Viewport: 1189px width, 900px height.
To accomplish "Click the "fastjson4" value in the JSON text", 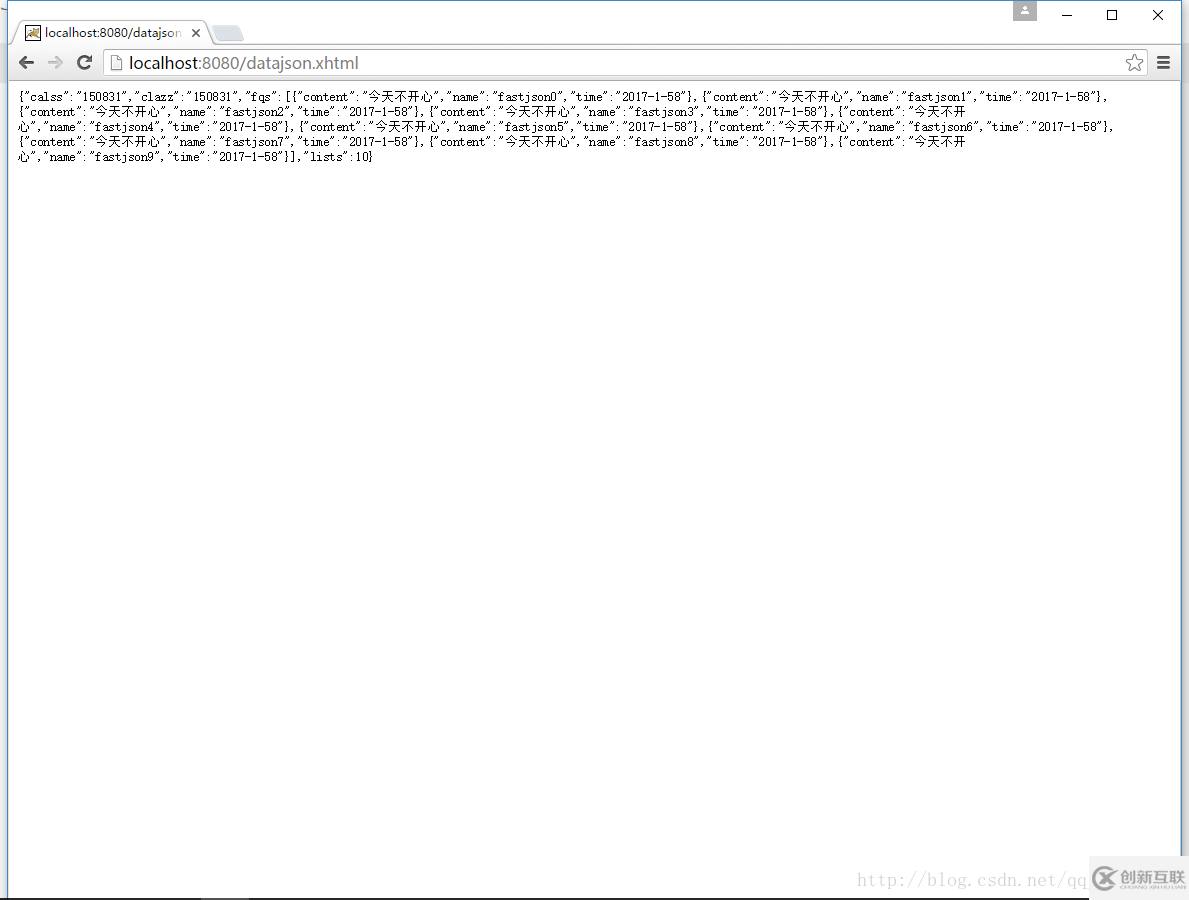I will click(x=125, y=127).
